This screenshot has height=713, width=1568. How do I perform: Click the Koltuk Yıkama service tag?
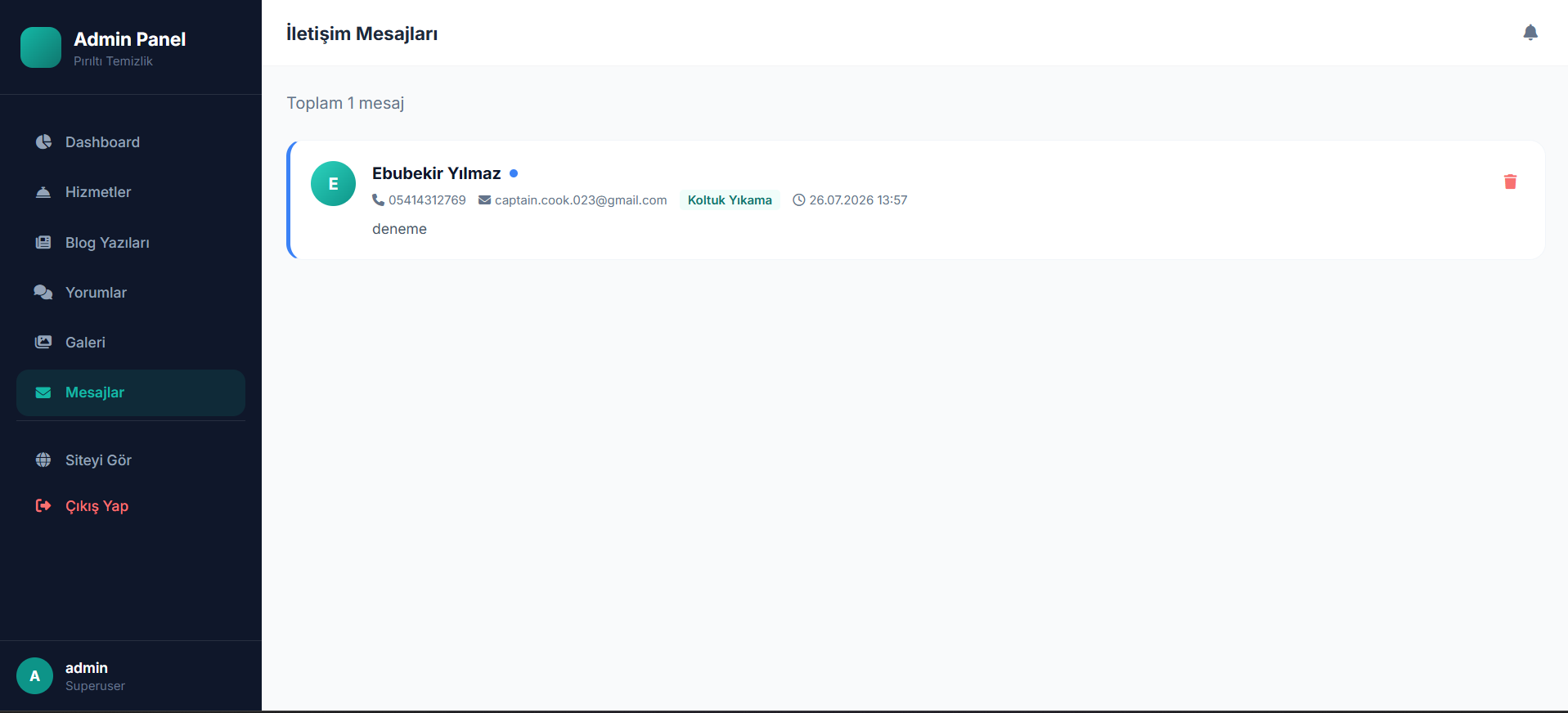(x=730, y=200)
